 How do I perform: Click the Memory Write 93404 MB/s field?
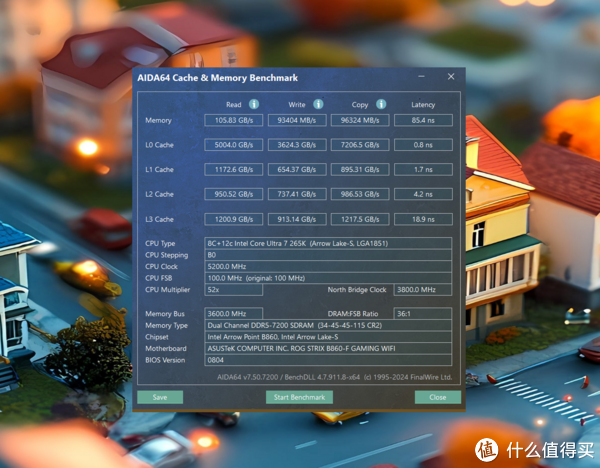pos(297,121)
